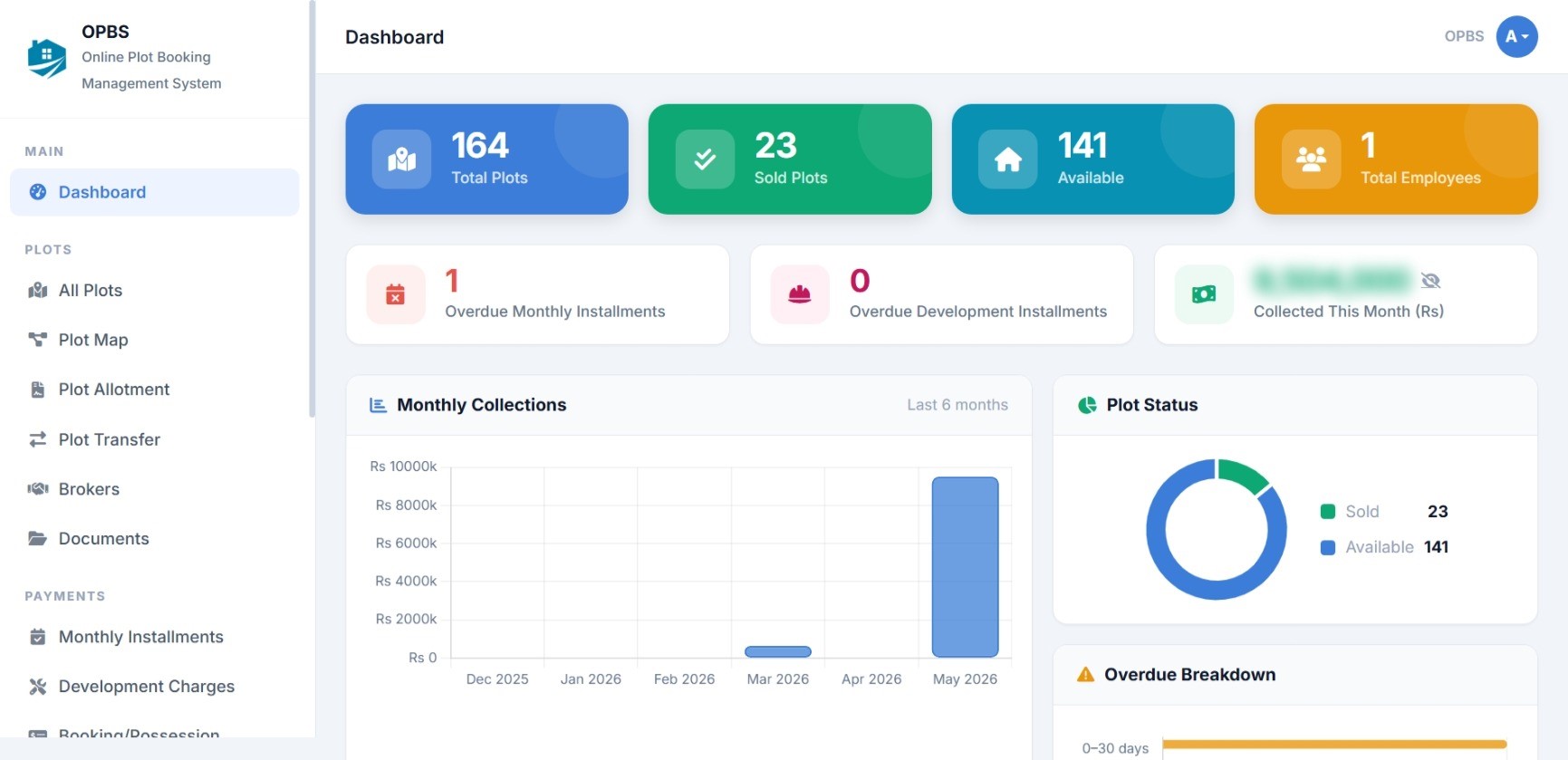This screenshot has height=760, width=1568.
Task: Click the May 2026 collections bar
Action: pyautogui.click(x=966, y=567)
